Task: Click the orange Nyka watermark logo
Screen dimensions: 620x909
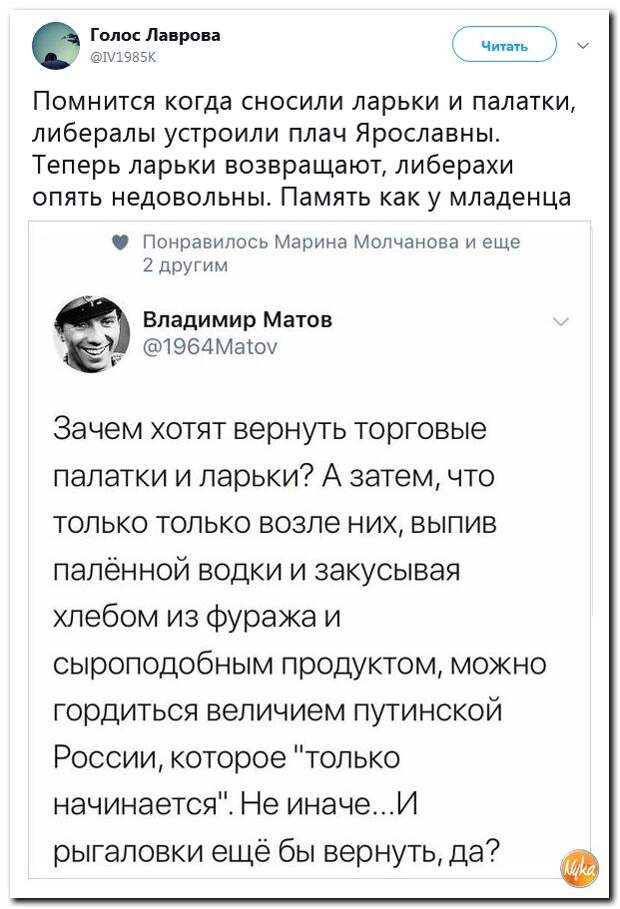Action: coord(579,865)
